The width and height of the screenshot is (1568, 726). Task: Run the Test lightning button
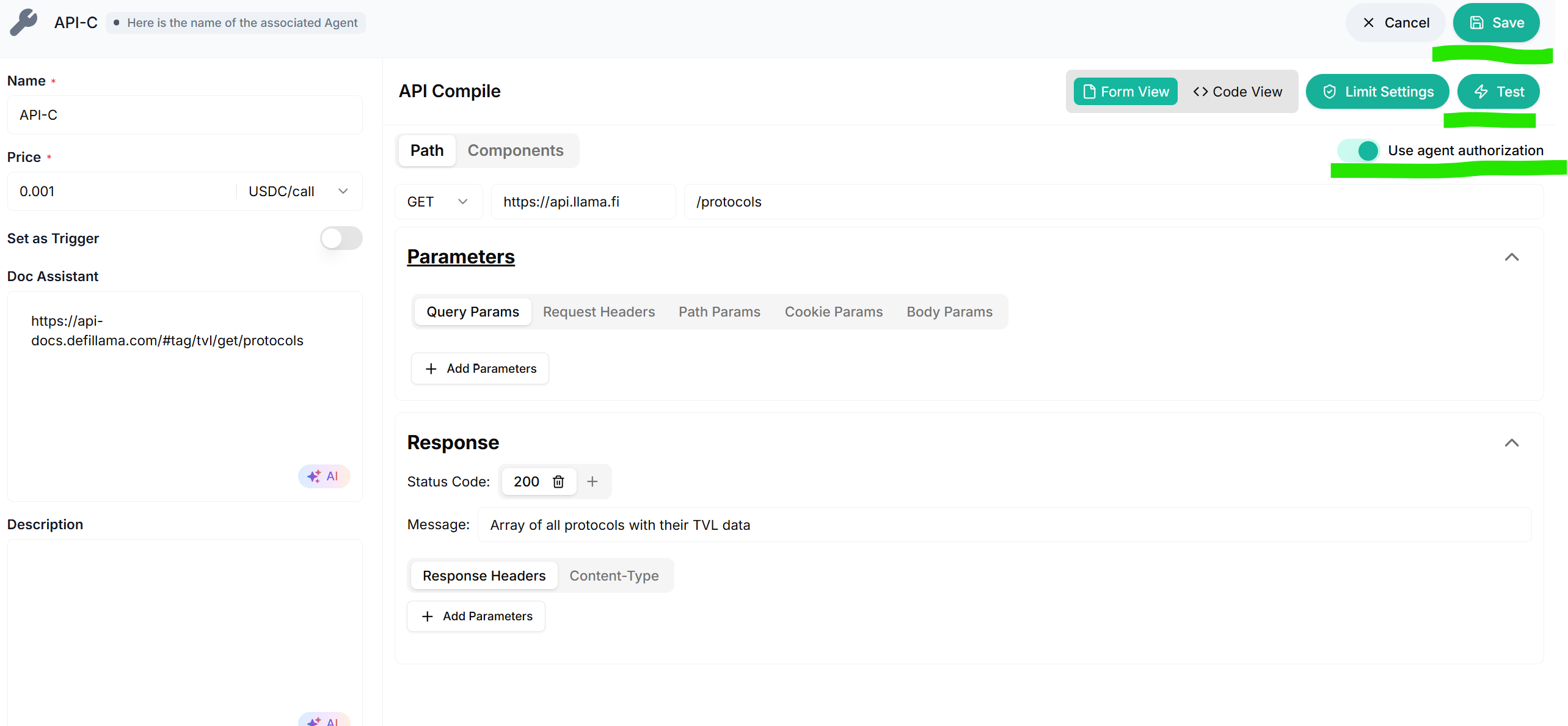(1498, 92)
